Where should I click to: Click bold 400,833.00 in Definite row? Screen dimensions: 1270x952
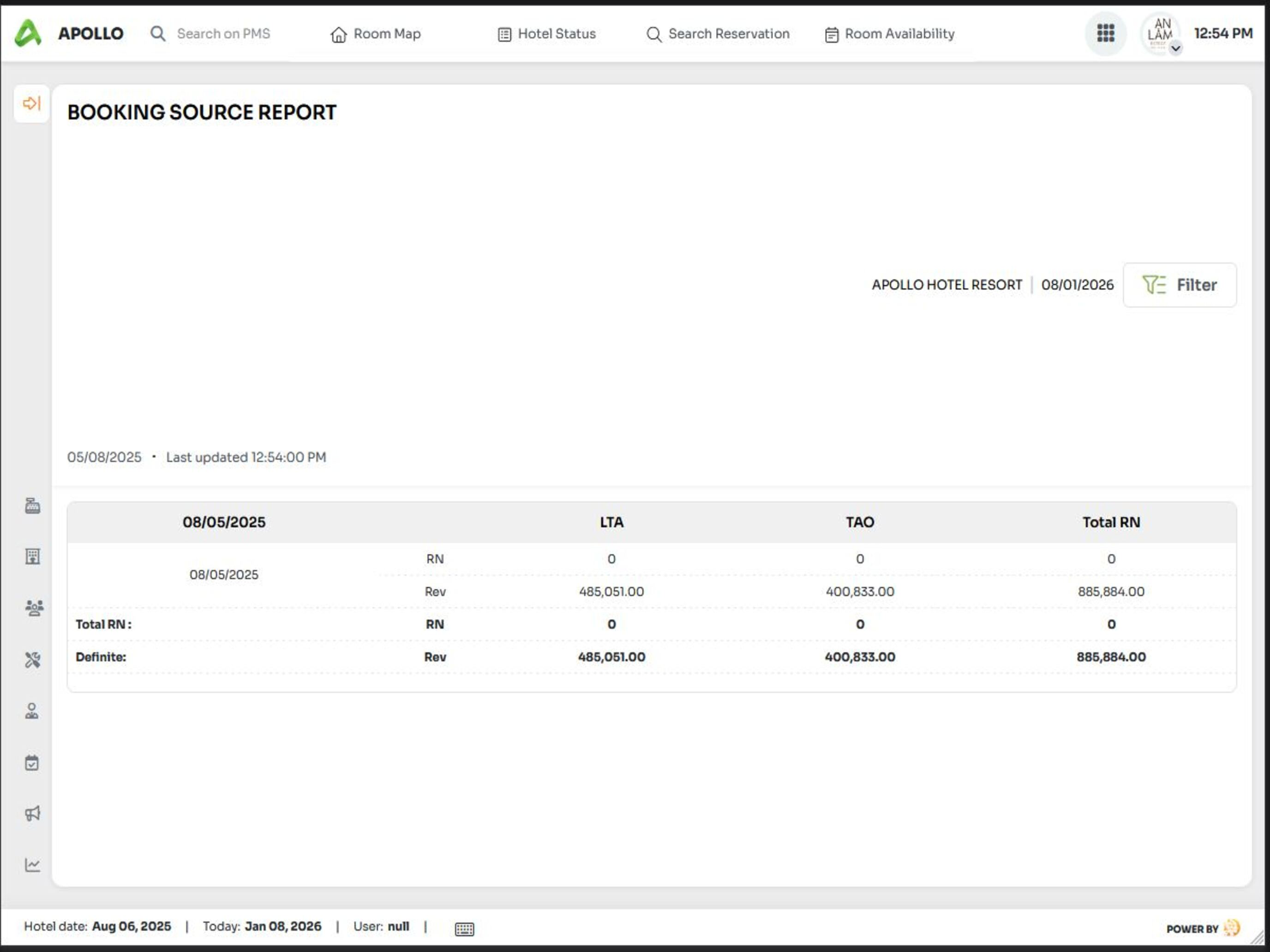pos(859,657)
